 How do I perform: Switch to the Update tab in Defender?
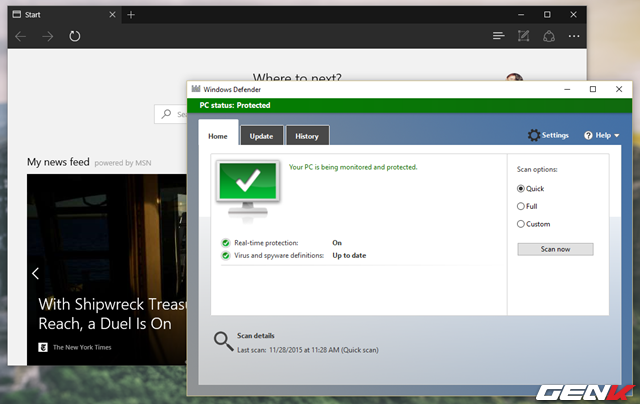click(x=262, y=136)
